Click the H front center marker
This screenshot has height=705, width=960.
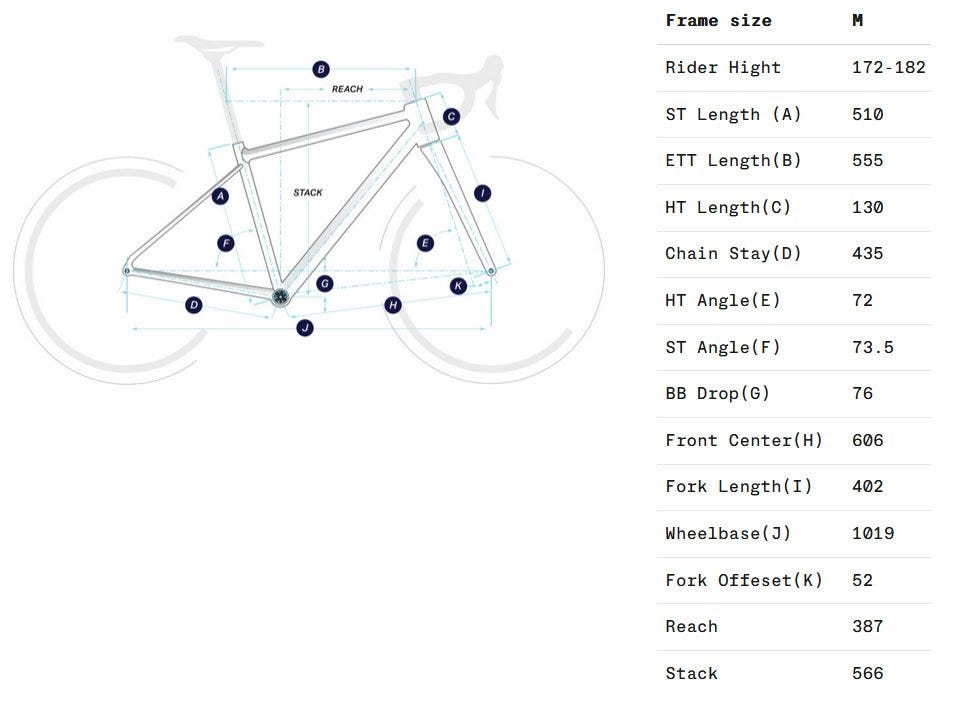tap(393, 304)
